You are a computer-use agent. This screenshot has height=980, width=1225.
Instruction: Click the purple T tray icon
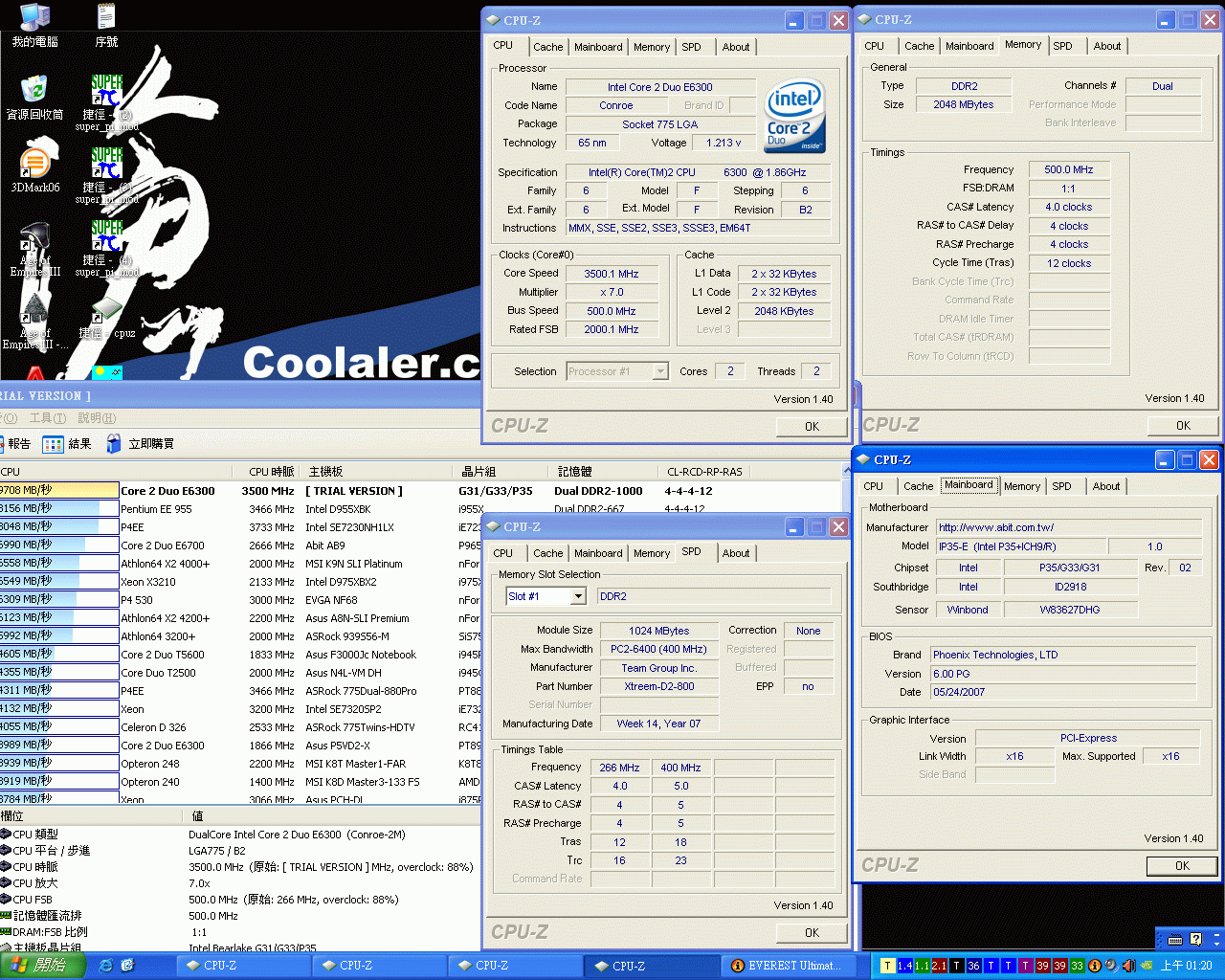(1025, 966)
